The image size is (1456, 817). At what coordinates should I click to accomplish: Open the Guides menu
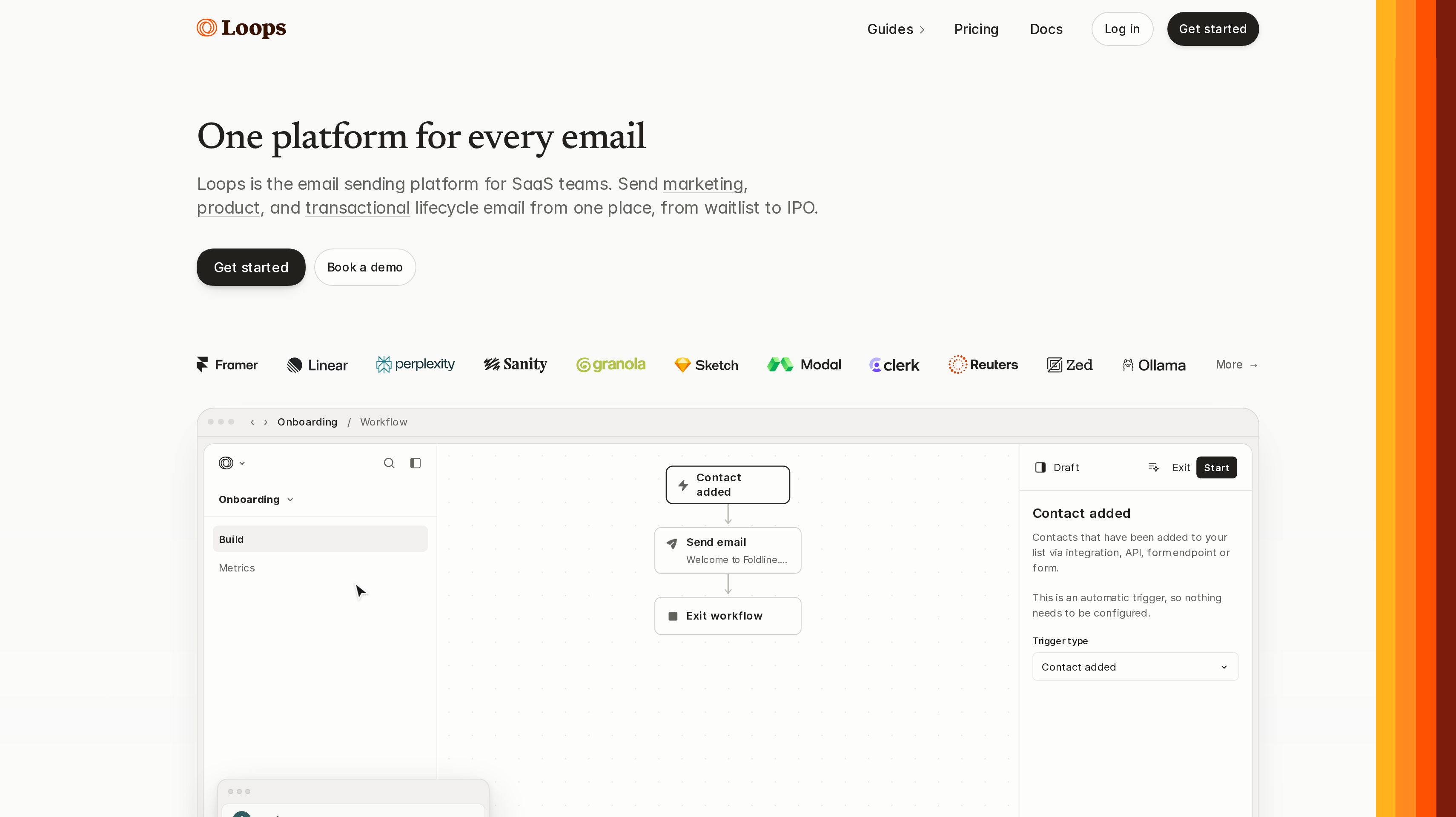coord(896,29)
